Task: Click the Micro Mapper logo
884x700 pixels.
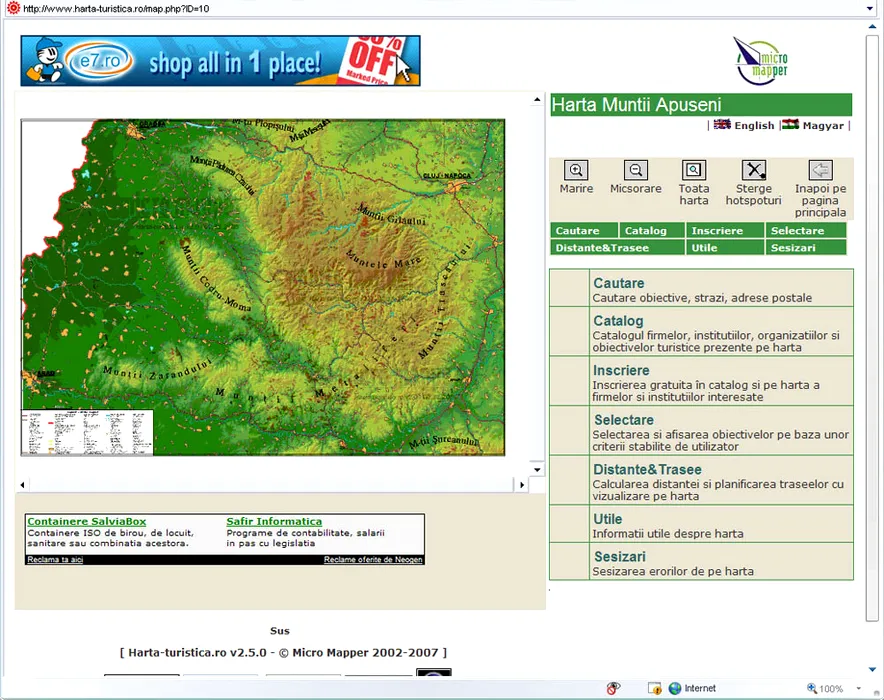Action: [x=761, y=60]
